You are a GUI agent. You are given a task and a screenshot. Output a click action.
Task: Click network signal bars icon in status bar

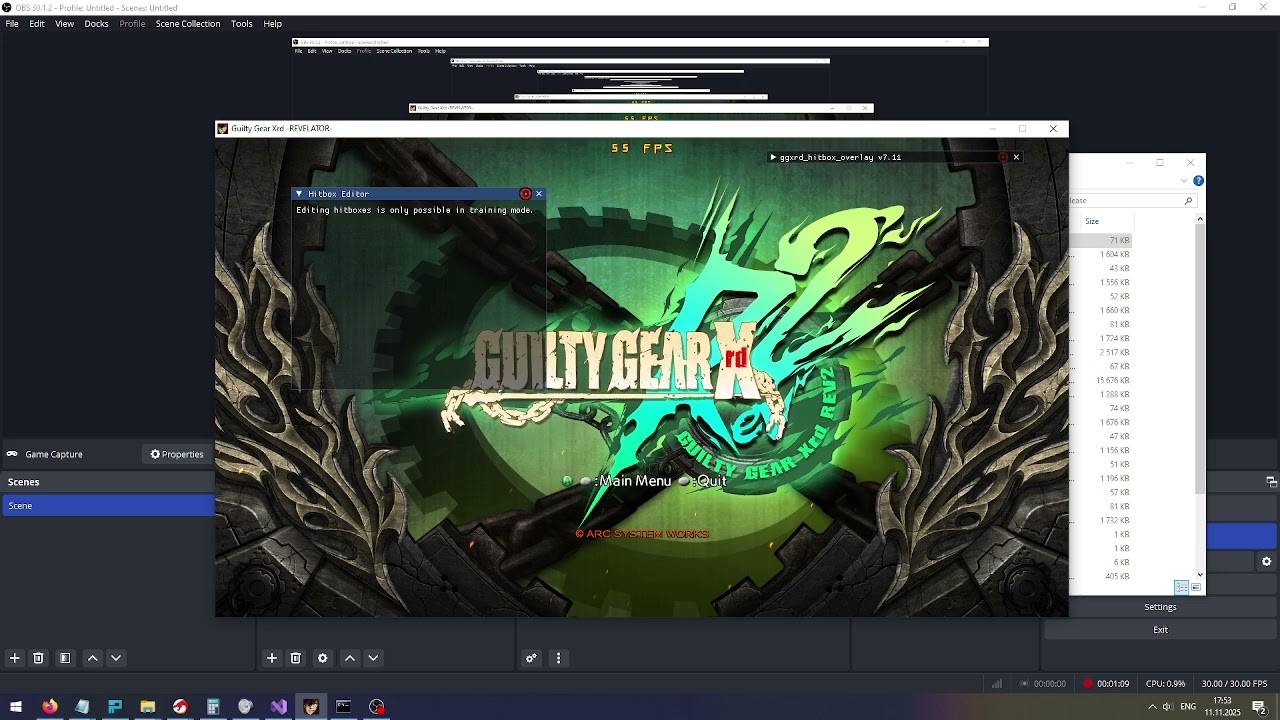tap(997, 684)
